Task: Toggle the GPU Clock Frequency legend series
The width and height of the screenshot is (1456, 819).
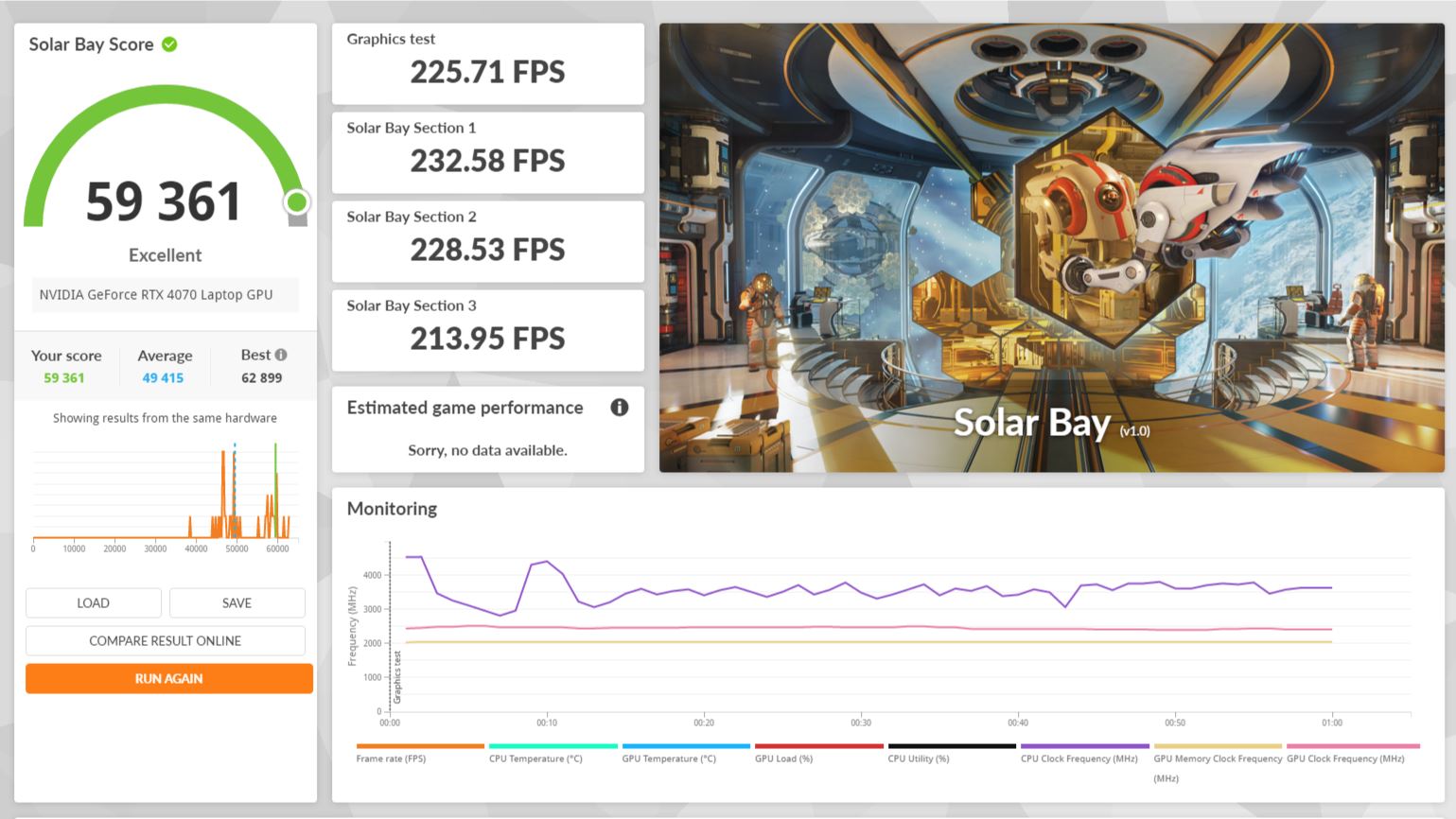Action: click(1352, 754)
